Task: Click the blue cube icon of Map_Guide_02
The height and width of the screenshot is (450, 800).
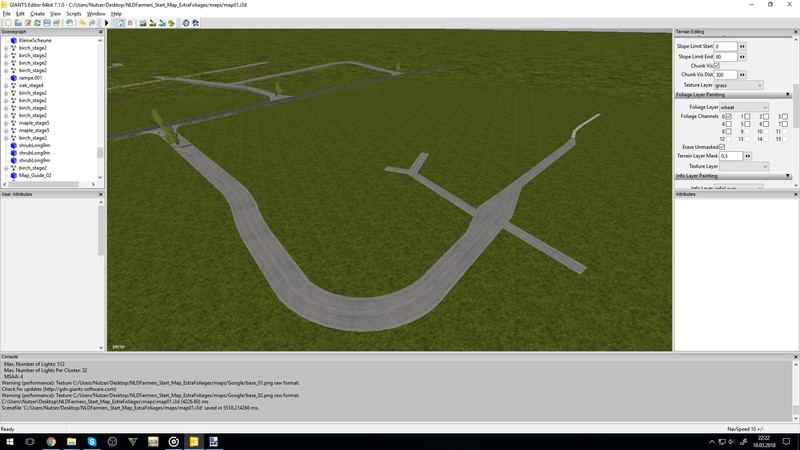Action: coord(14,175)
